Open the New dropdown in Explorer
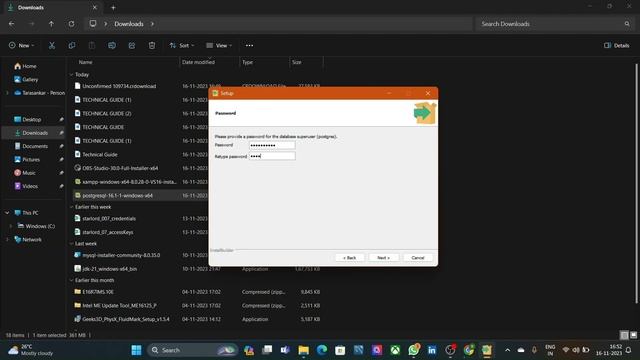Screen dimensions: 640x360 [x=22, y=45]
